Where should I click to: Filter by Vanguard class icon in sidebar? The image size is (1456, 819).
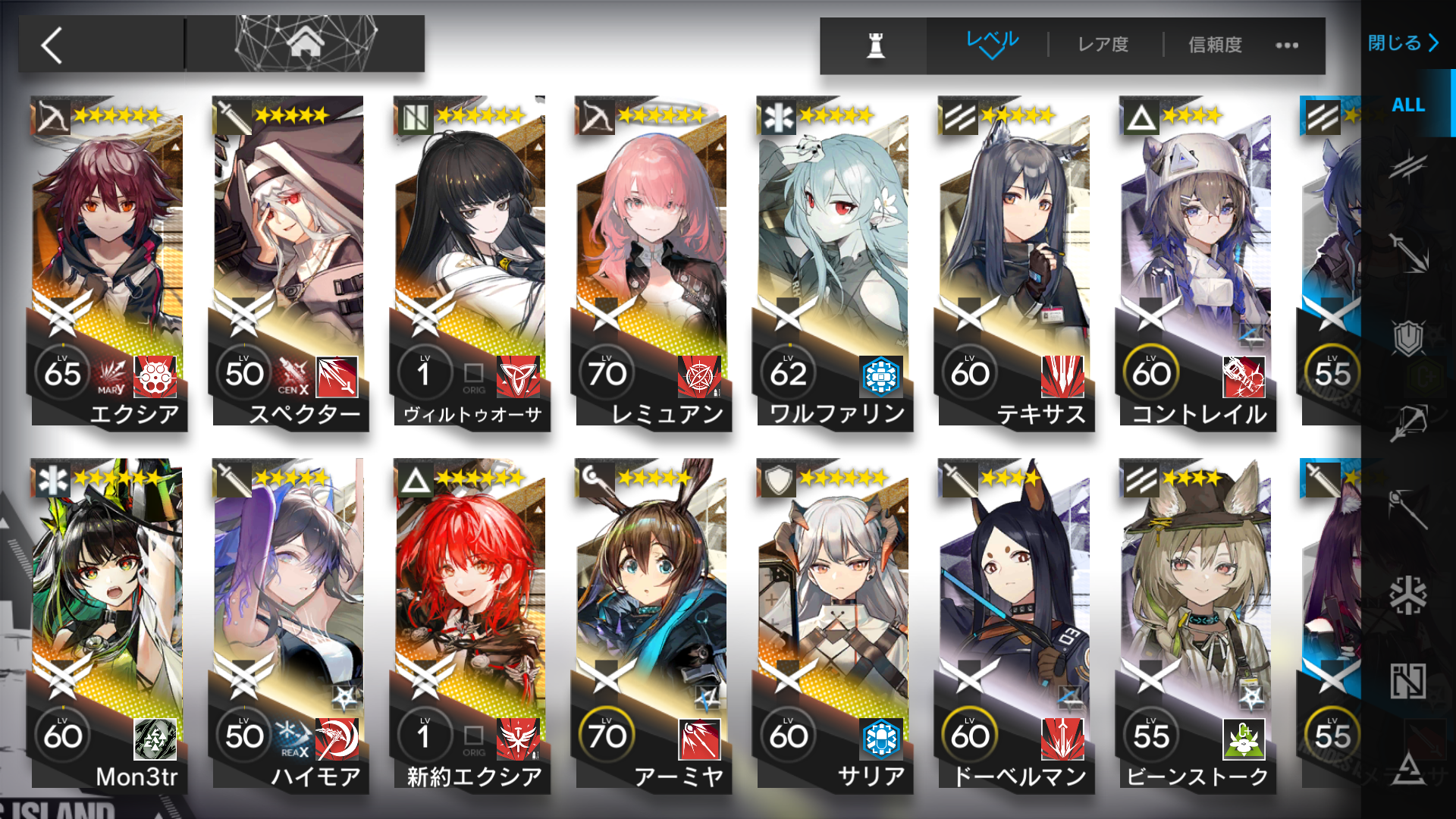click(x=1407, y=166)
